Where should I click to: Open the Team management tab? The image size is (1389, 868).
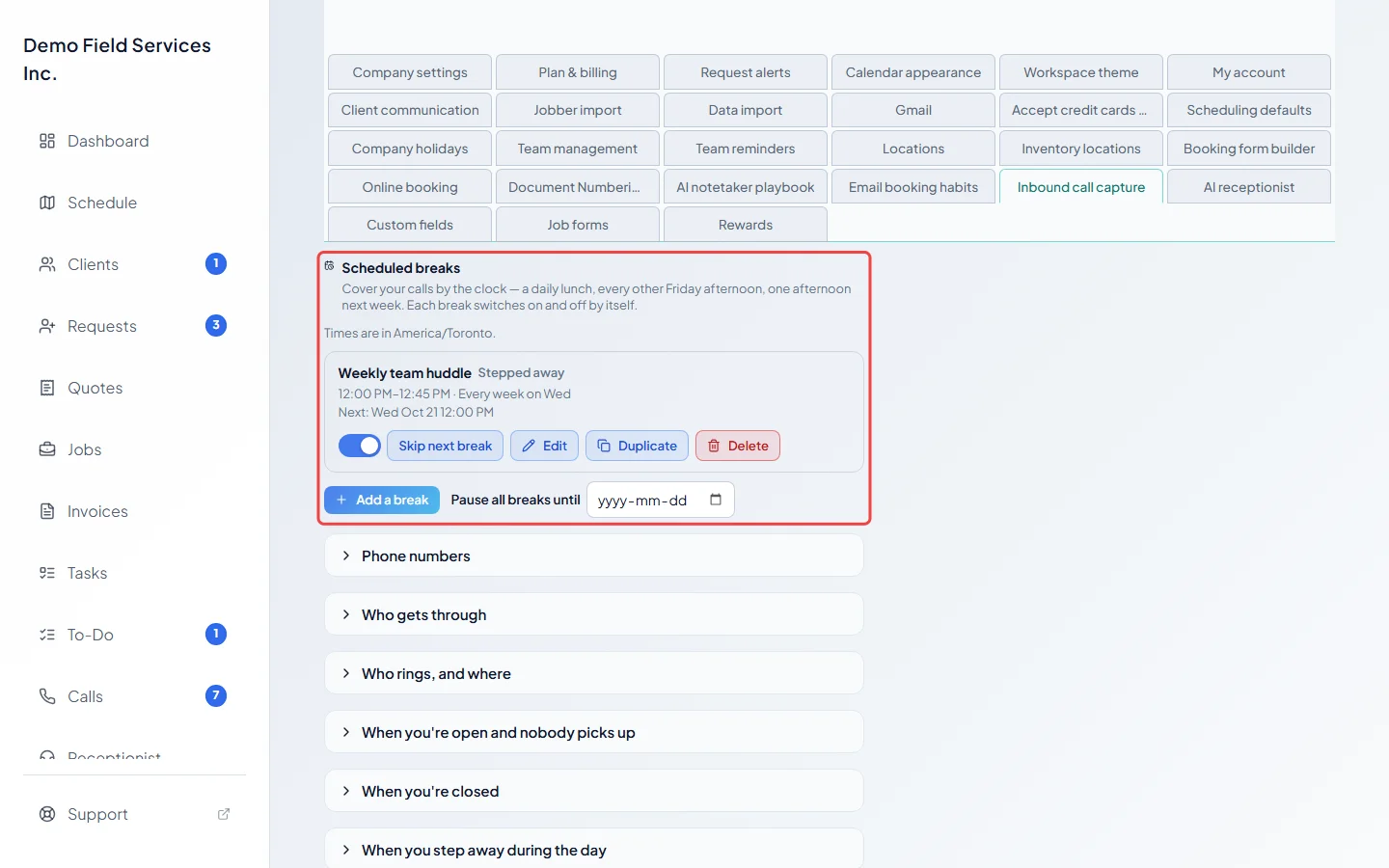578,149
